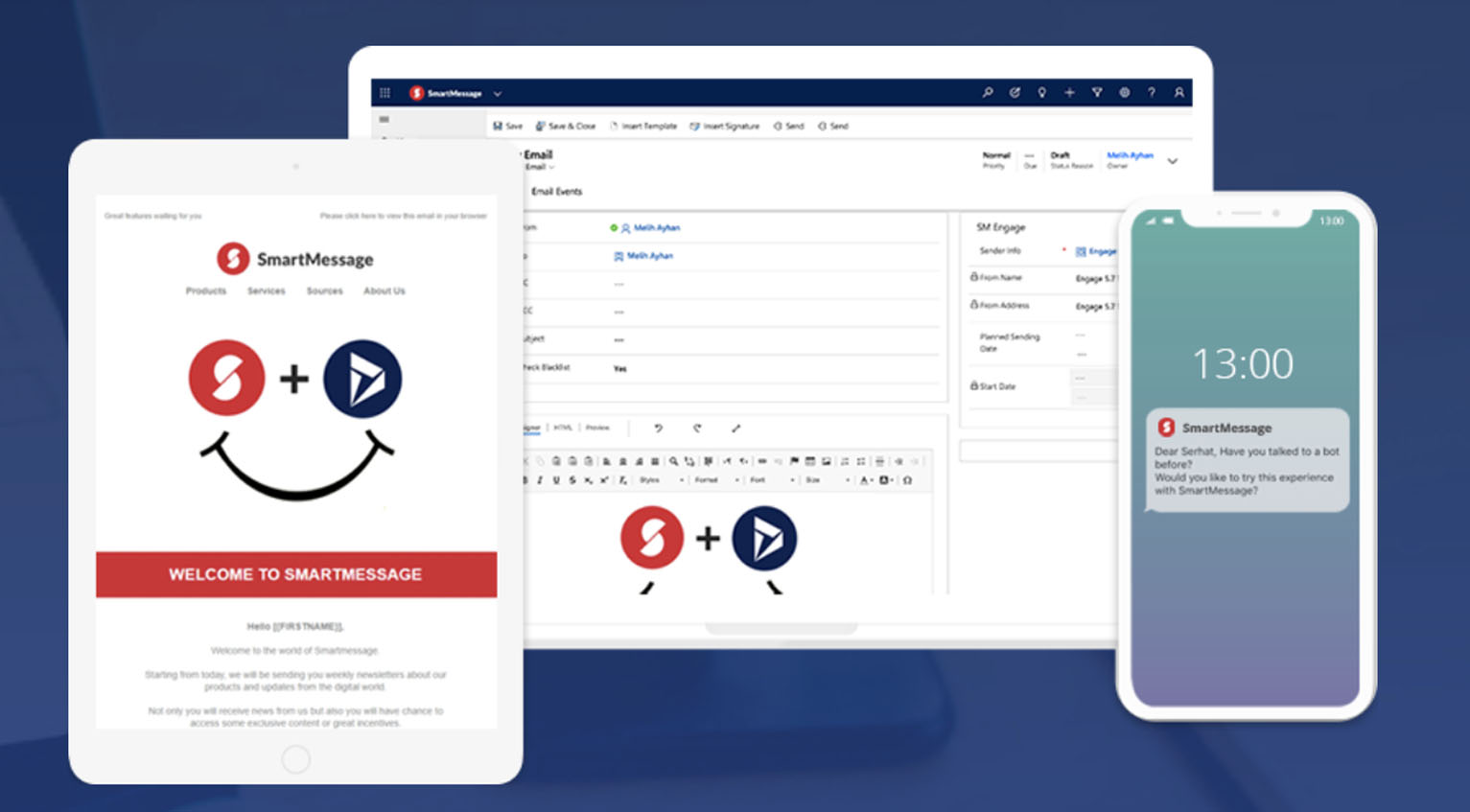Screen dimensions: 1470x812
Task: Tap the SmartMessage notification on the phone
Action: click(x=1248, y=459)
